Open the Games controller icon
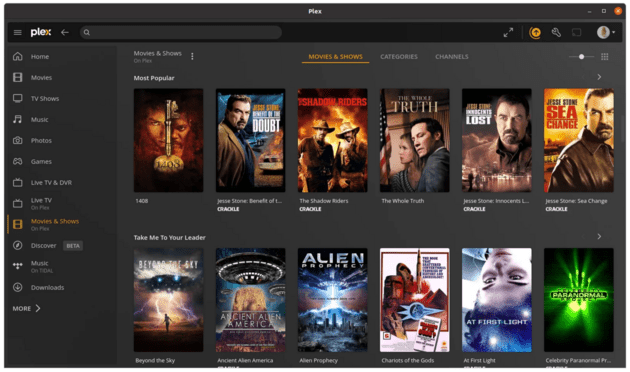 [x=18, y=161]
